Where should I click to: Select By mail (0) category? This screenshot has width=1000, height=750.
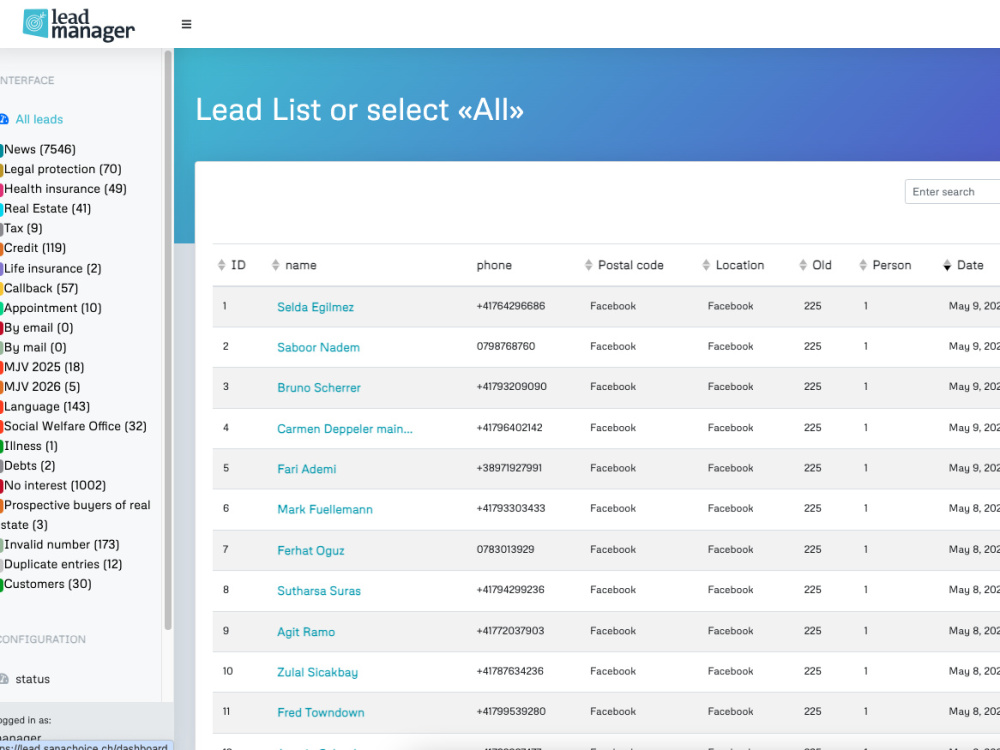(x=35, y=348)
